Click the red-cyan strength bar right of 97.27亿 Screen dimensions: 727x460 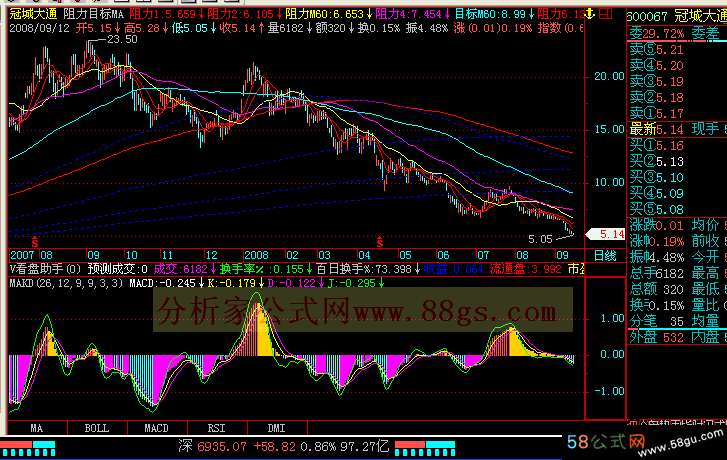(x=425, y=448)
